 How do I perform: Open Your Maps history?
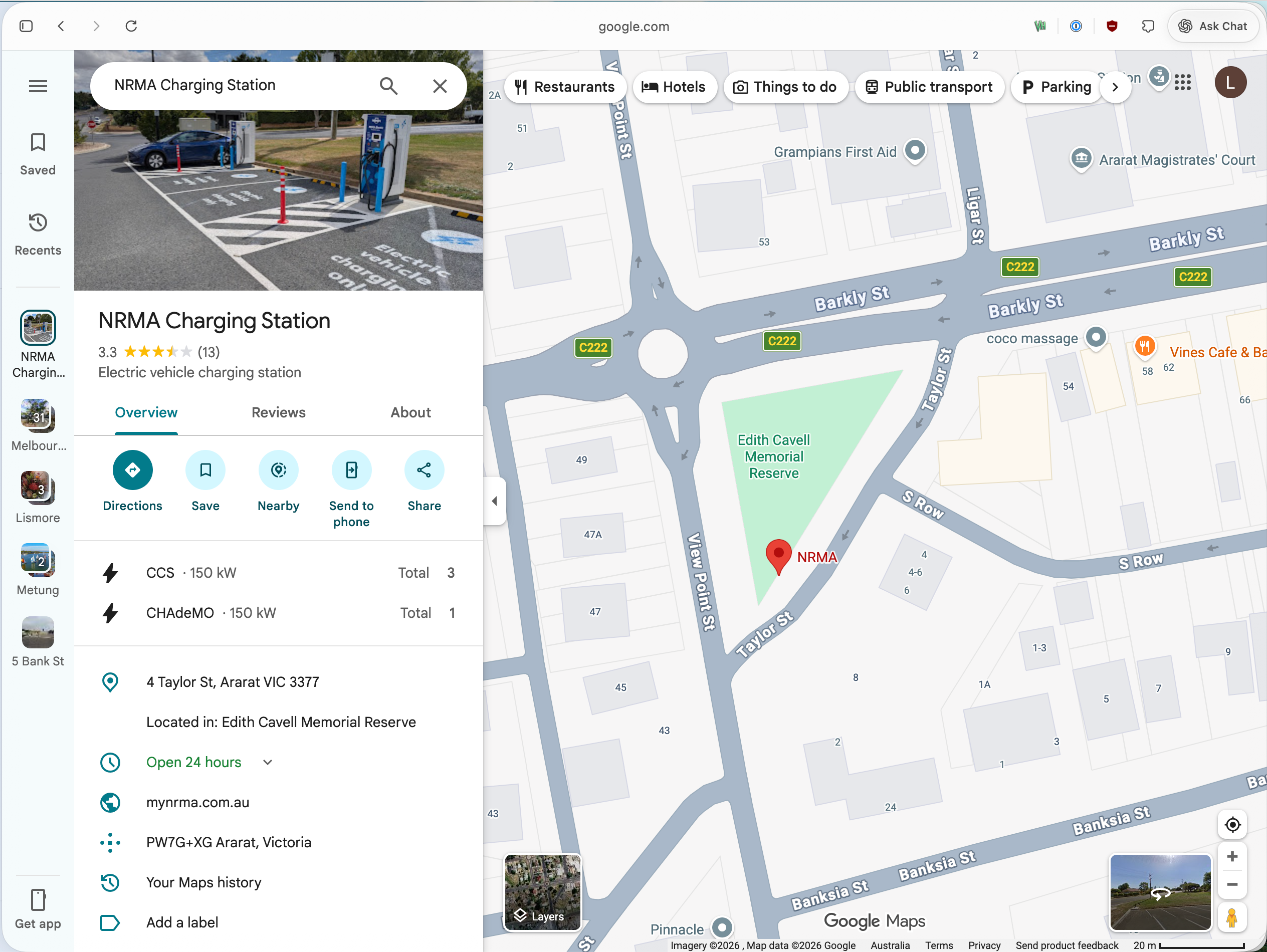[204, 882]
